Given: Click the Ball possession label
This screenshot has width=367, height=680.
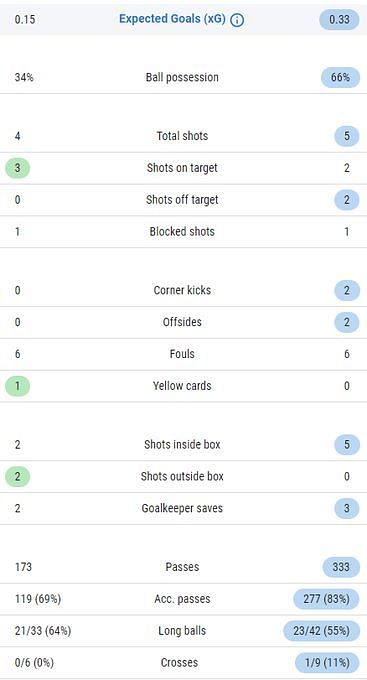Looking at the screenshot, I should coord(182,78).
